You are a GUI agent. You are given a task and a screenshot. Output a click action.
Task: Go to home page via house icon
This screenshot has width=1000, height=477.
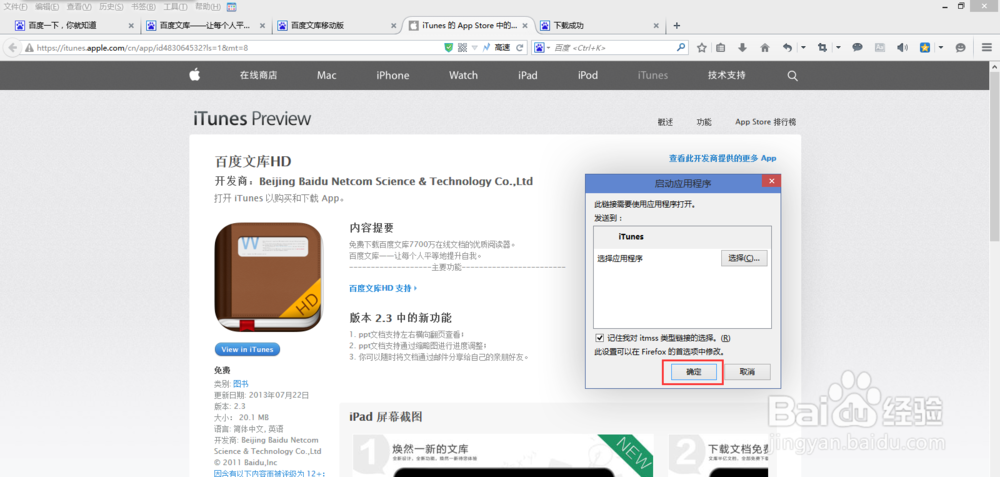pyautogui.click(x=765, y=48)
